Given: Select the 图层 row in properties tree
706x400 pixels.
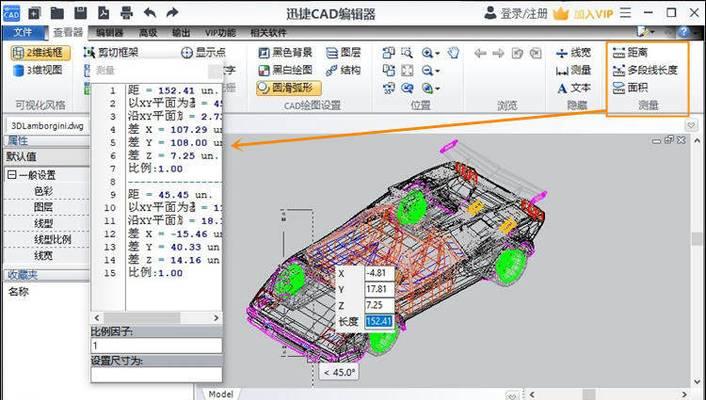Looking at the screenshot, I should 46,207.
